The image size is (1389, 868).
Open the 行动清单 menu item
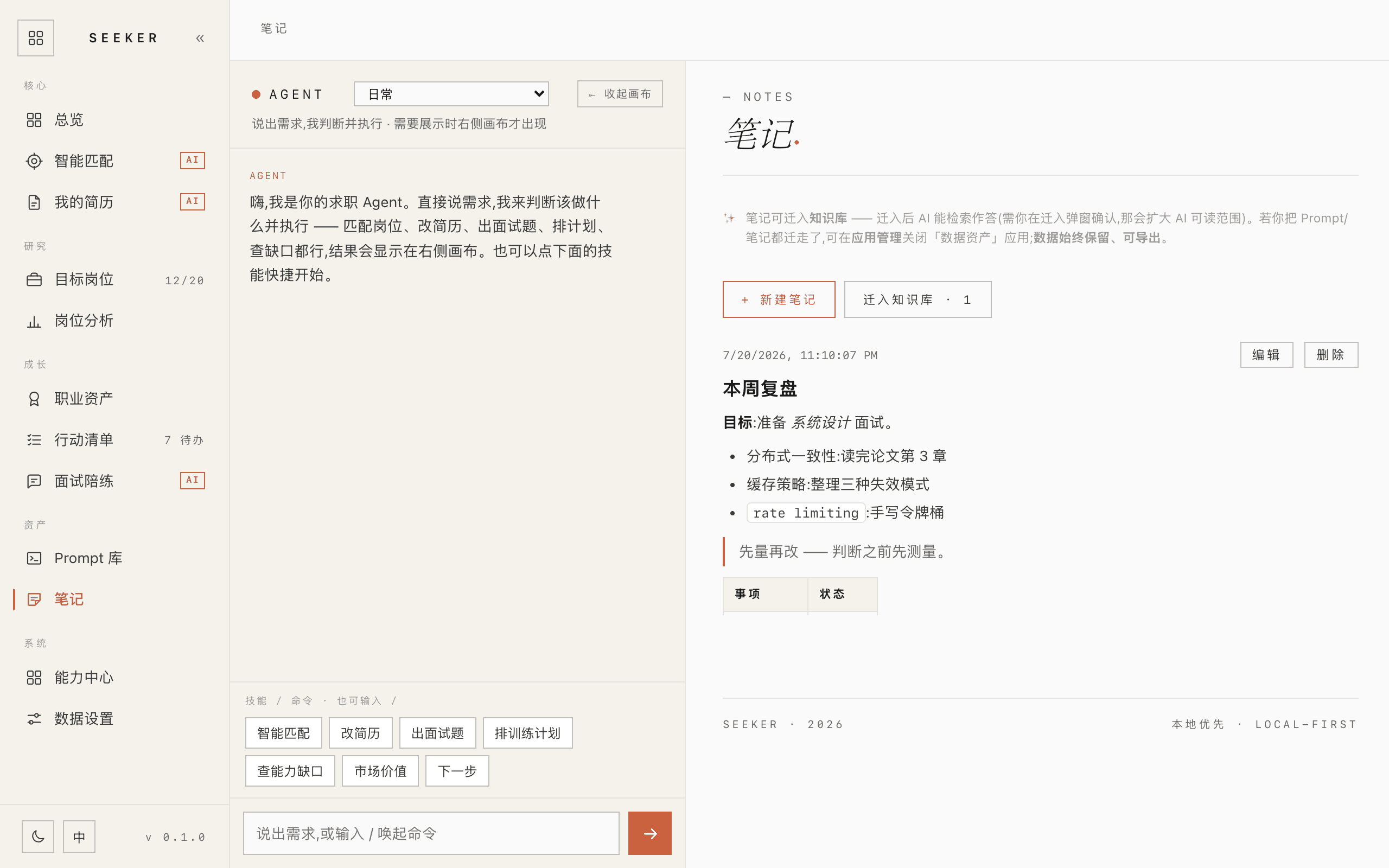[115, 440]
